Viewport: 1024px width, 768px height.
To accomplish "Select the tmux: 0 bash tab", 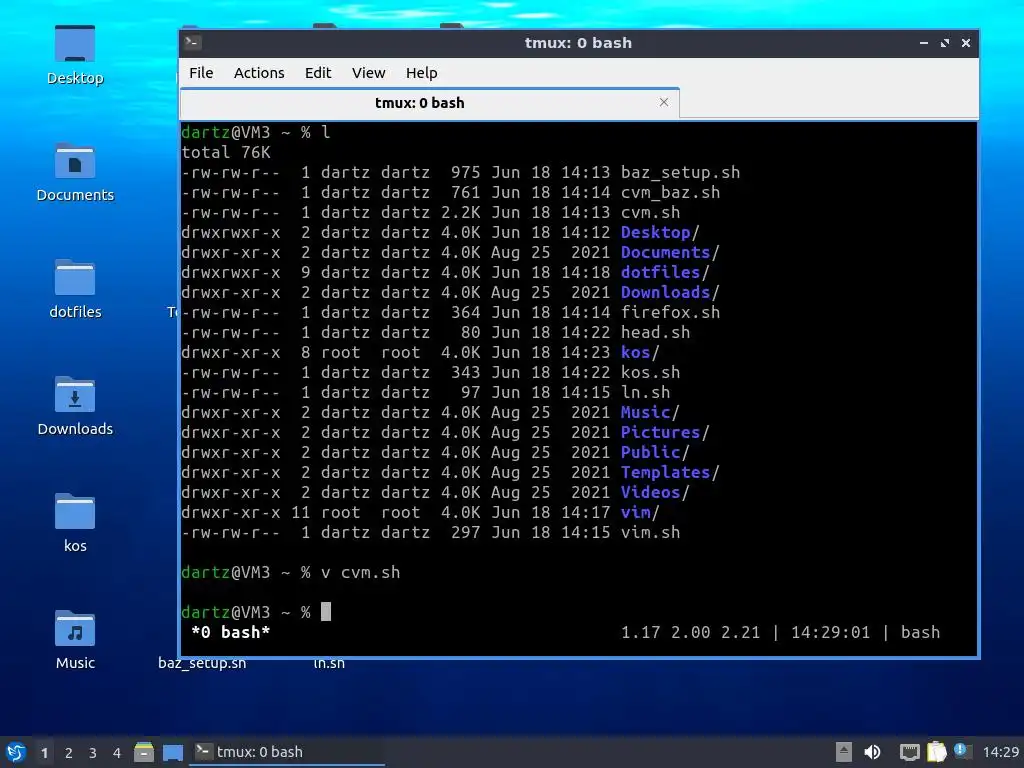I will [x=430, y=103].
